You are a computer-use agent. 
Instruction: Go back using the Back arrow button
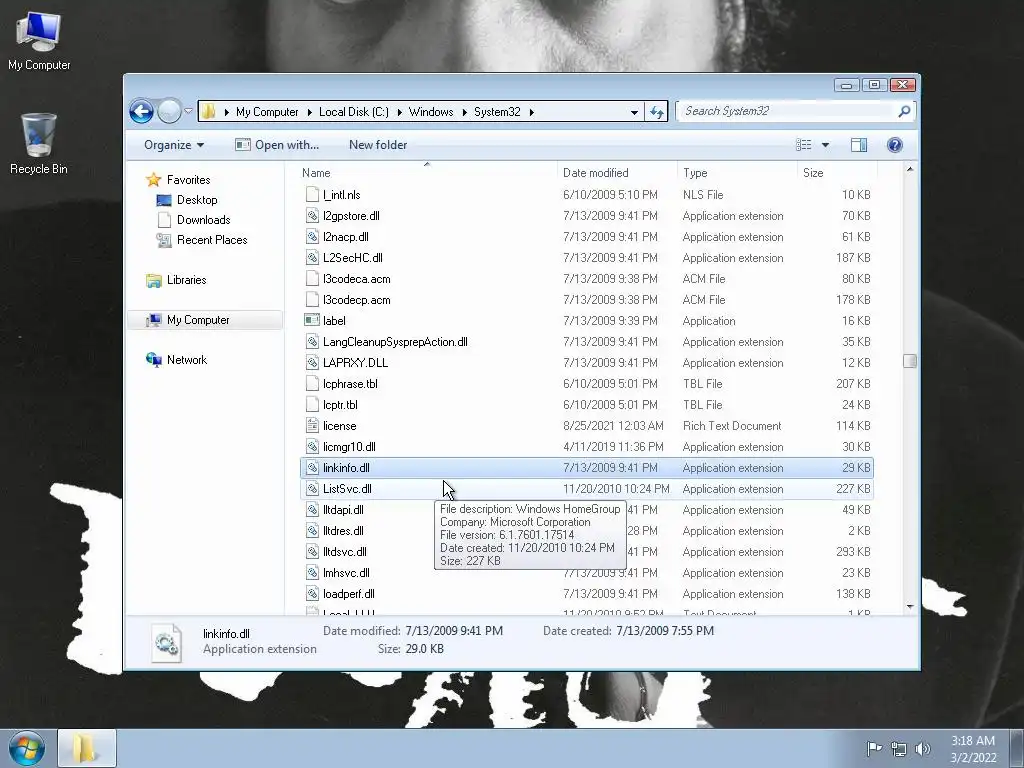tap(141, 112)
